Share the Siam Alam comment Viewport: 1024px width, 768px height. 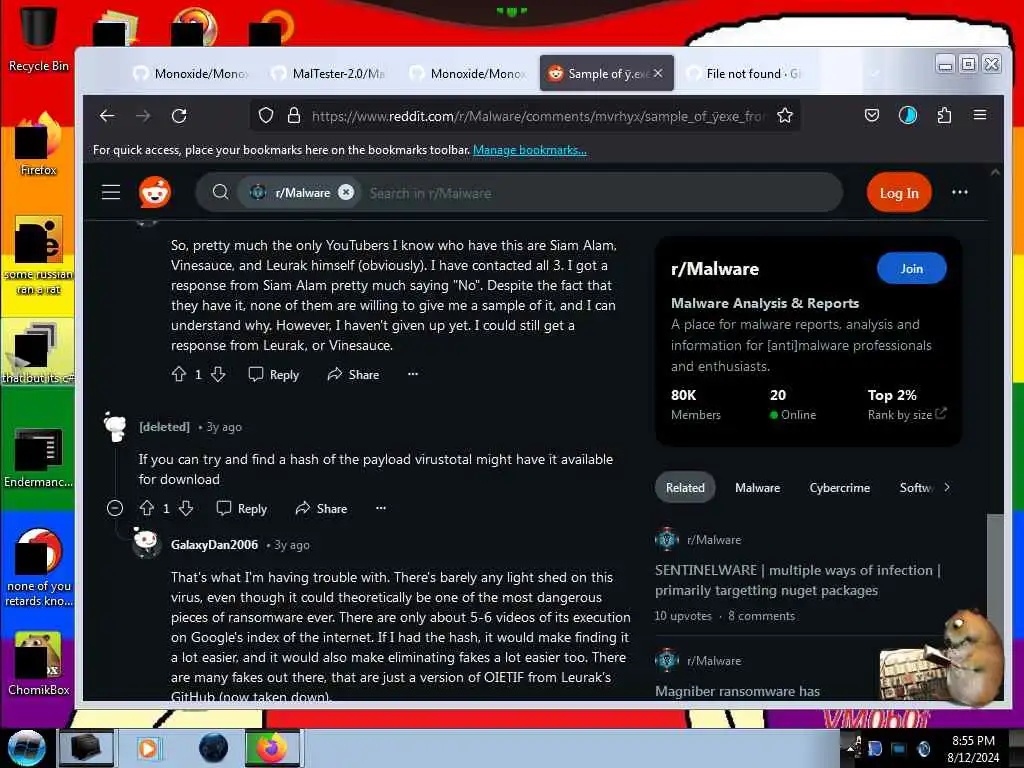coord(353,374)
